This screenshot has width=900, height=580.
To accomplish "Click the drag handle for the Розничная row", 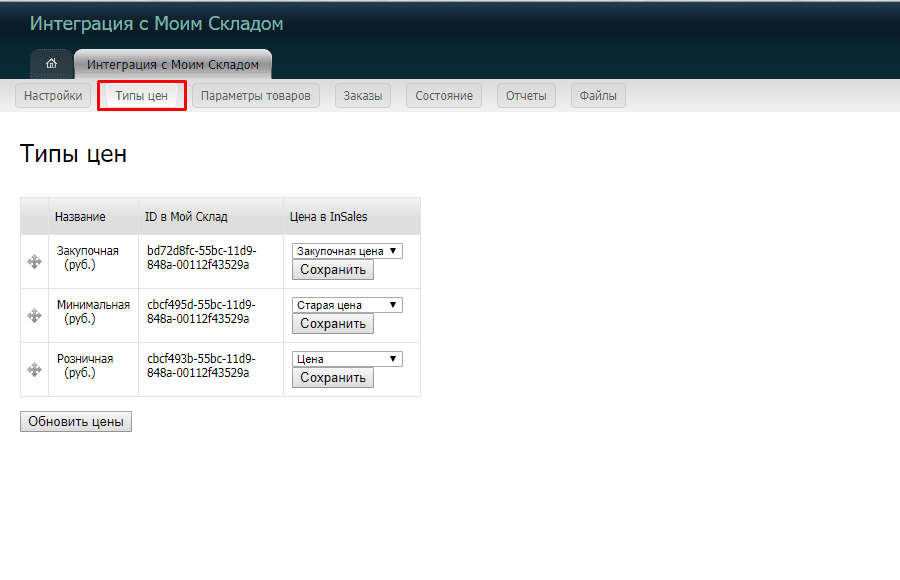I will pyautogui.click(x=34, y=369).
